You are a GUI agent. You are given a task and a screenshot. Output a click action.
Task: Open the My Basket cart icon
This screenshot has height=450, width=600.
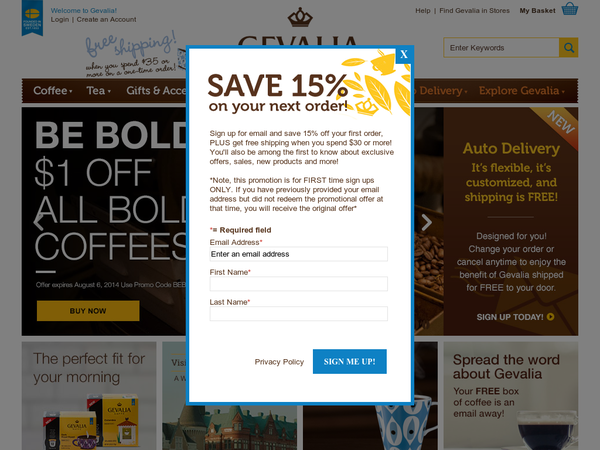click(x=570, y=9)
